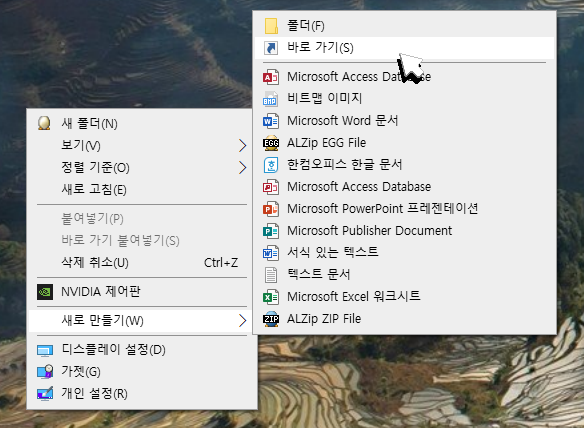
Task: Click the ZIP icon beside ALZip ZIP File
Action: (x=271, y=319)
